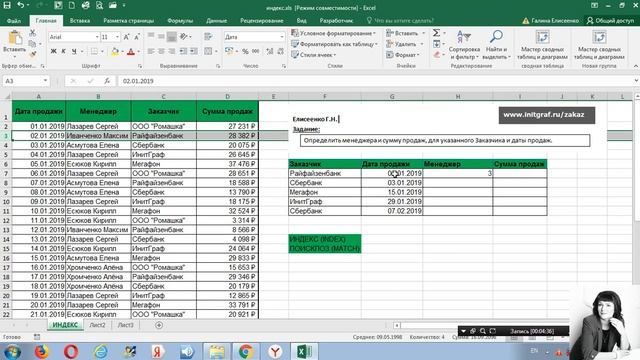Toggle merge and center cells
Viewport: 640px width, 360px height.
click(208, 51)
